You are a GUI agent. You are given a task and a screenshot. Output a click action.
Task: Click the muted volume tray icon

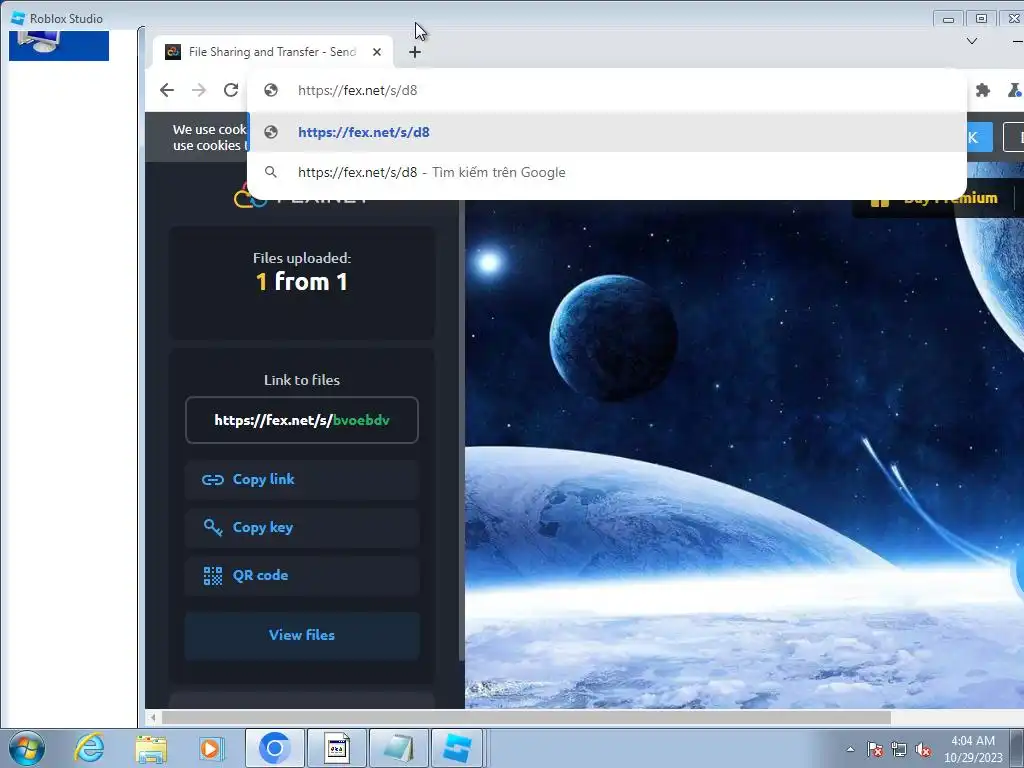coord(923,749)
